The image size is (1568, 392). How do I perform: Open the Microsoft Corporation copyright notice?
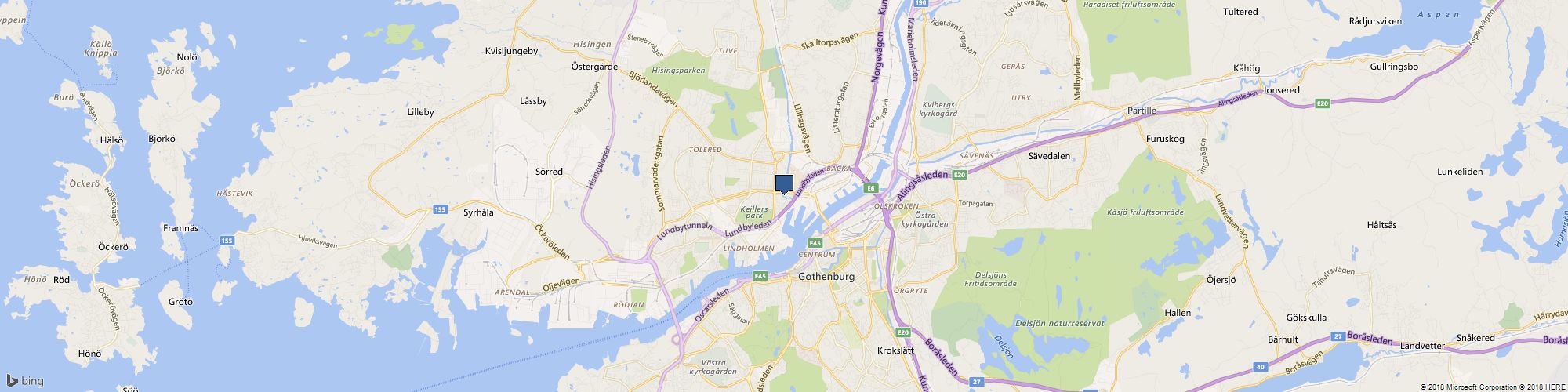pos(1465,387)
